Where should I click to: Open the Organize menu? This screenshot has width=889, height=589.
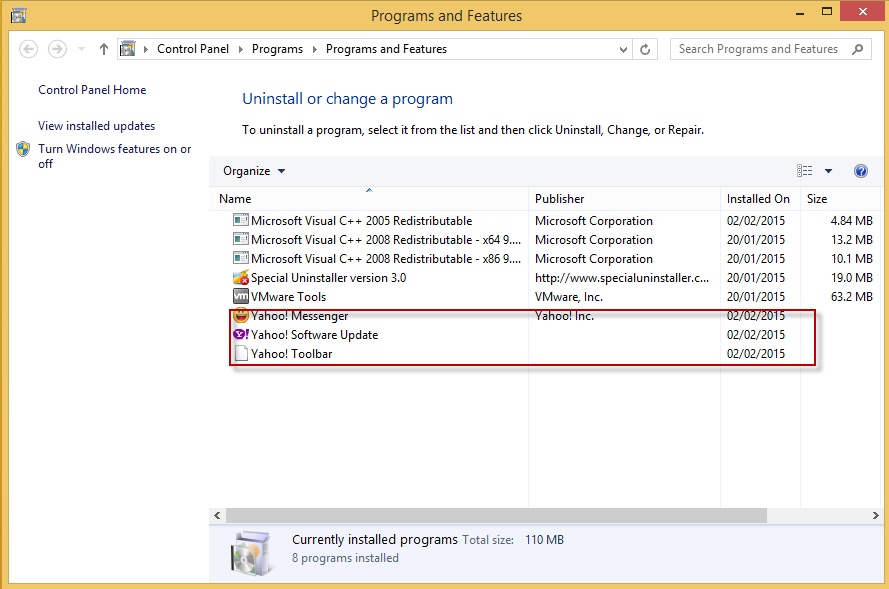click(254, 171)
